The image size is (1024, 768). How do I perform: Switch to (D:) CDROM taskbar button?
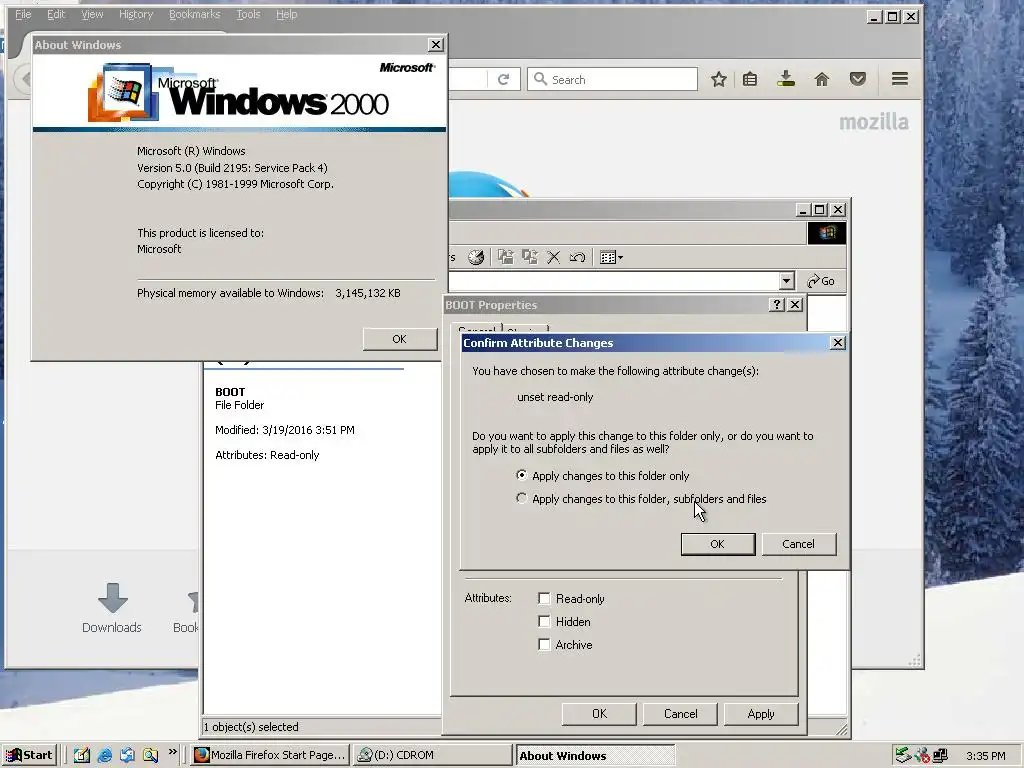[x=432, y=755]
